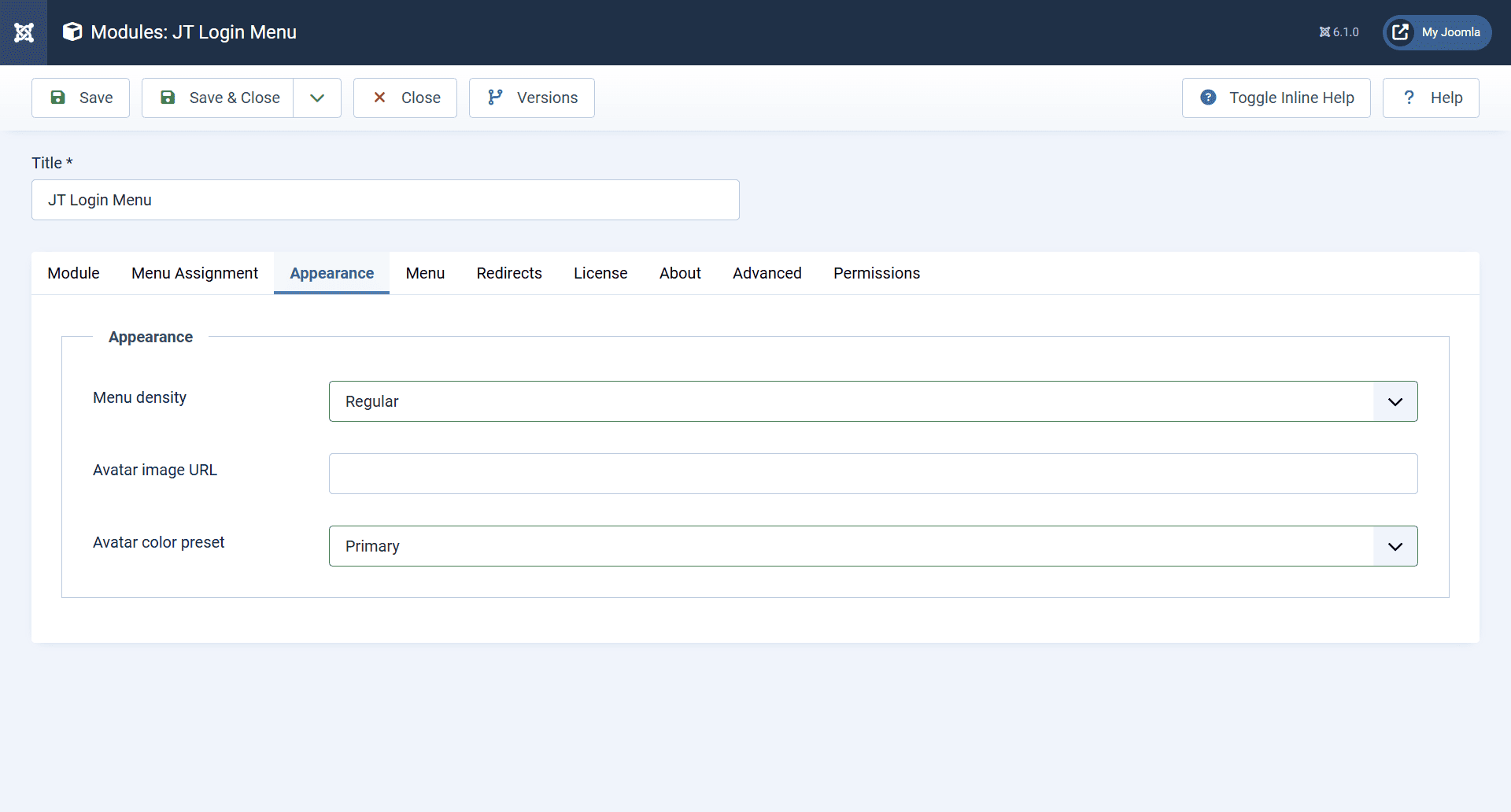The image size is (1511, 812).
Task: Expand the Menu density dropdown
Action: pos(873,401)
